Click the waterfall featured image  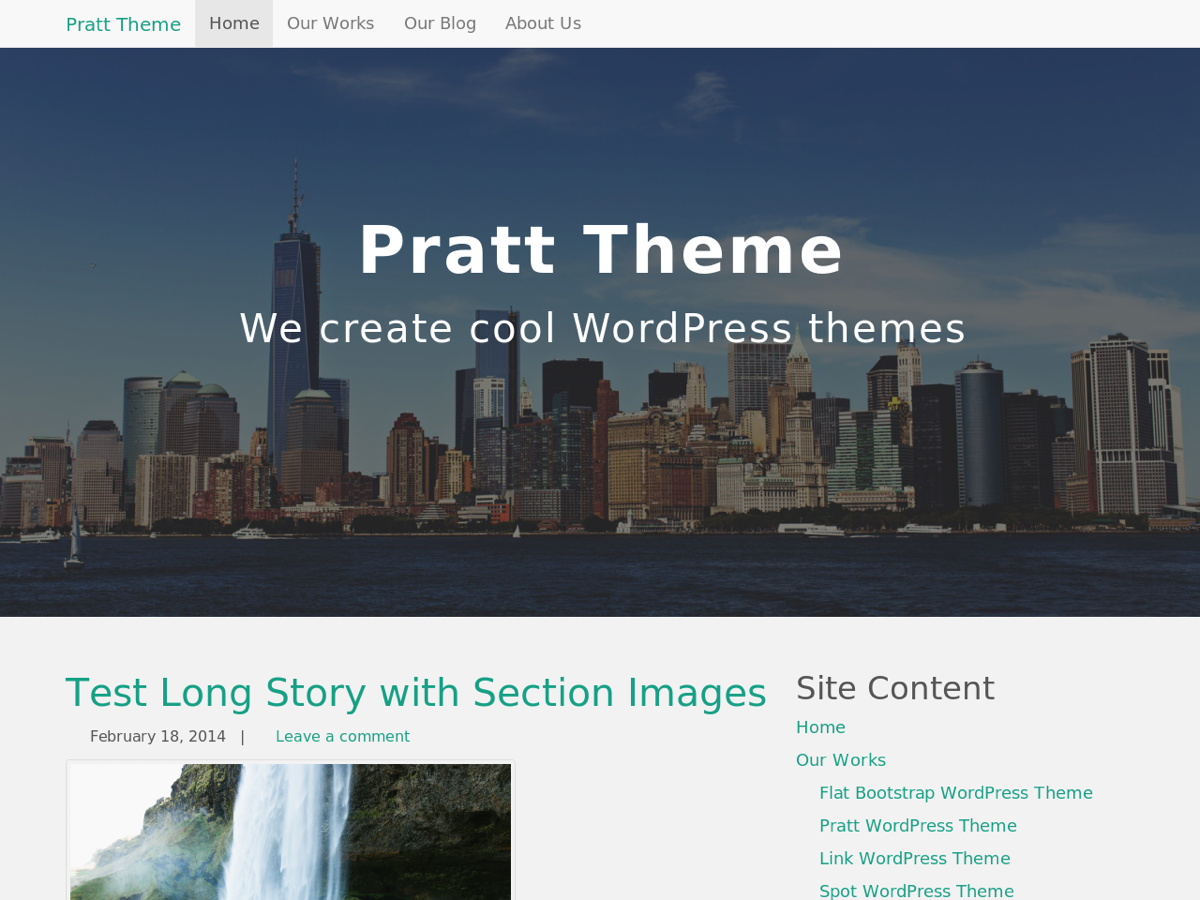pos(290,830)
